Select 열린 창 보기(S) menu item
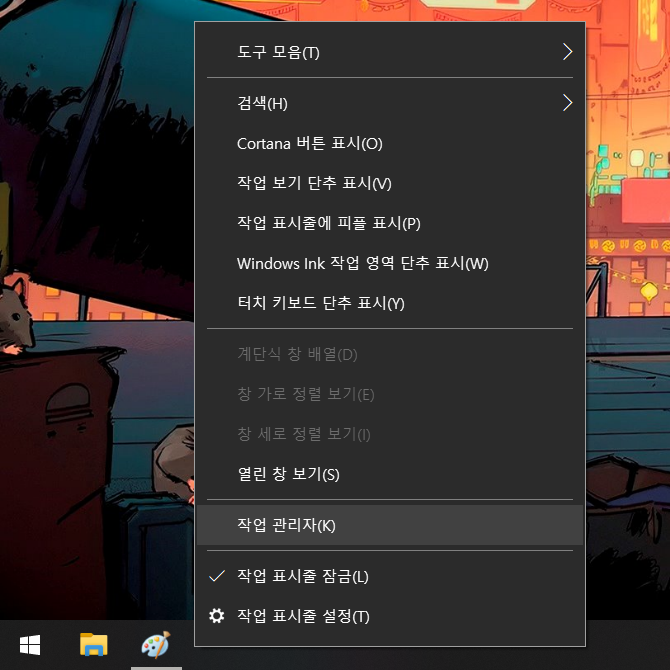670x670 pixels. 390,474
